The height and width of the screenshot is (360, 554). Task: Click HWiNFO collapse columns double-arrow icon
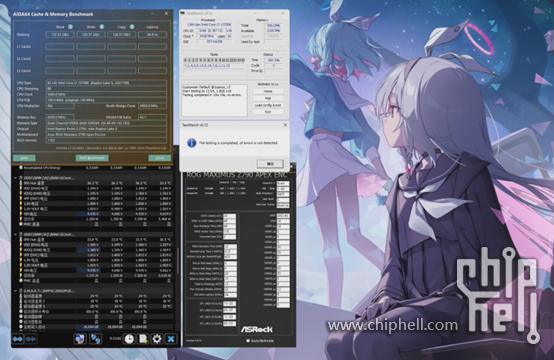pos(31,339)
